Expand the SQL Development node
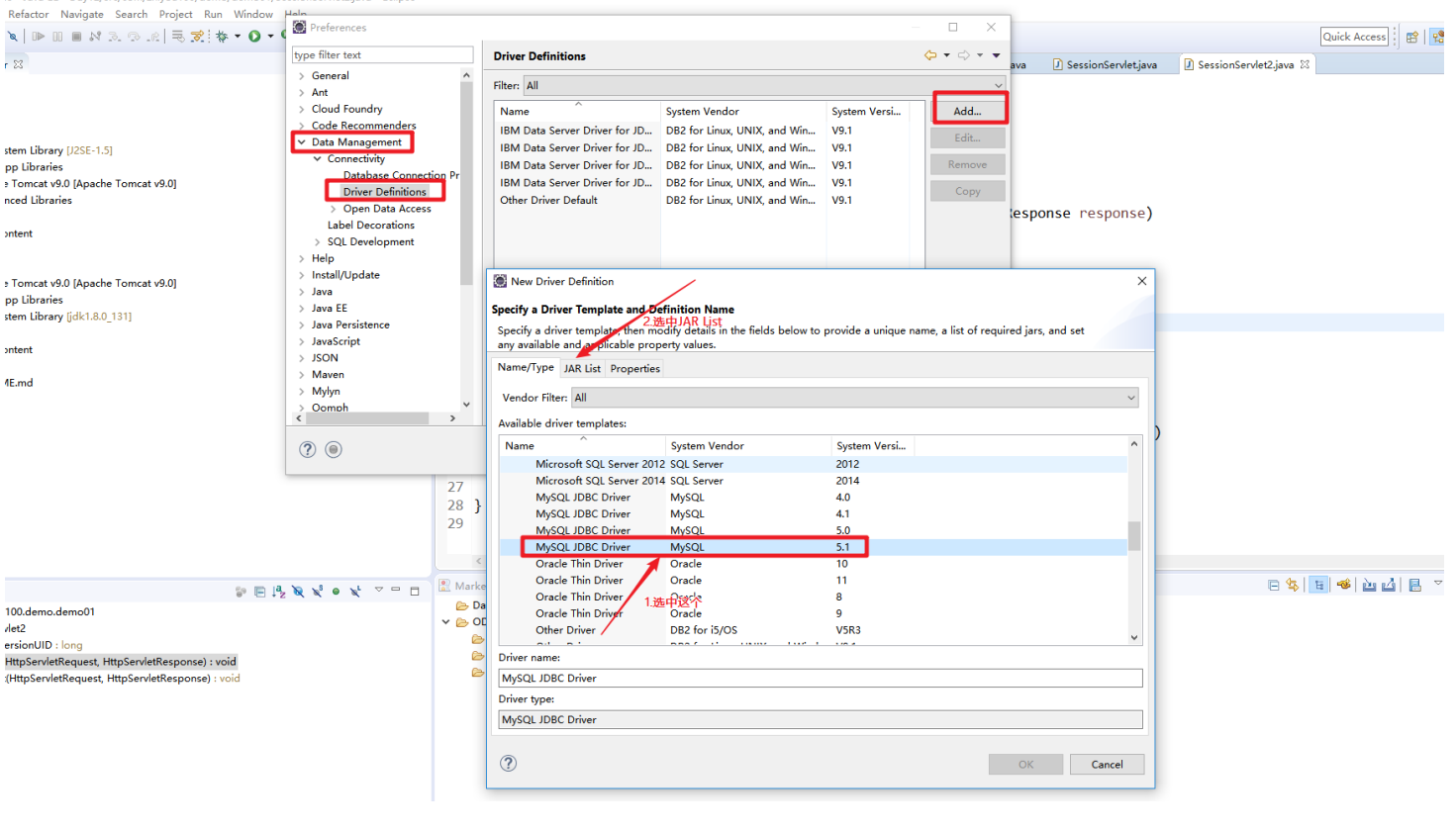Screen dimensions: 1456x830 [318, 242]
